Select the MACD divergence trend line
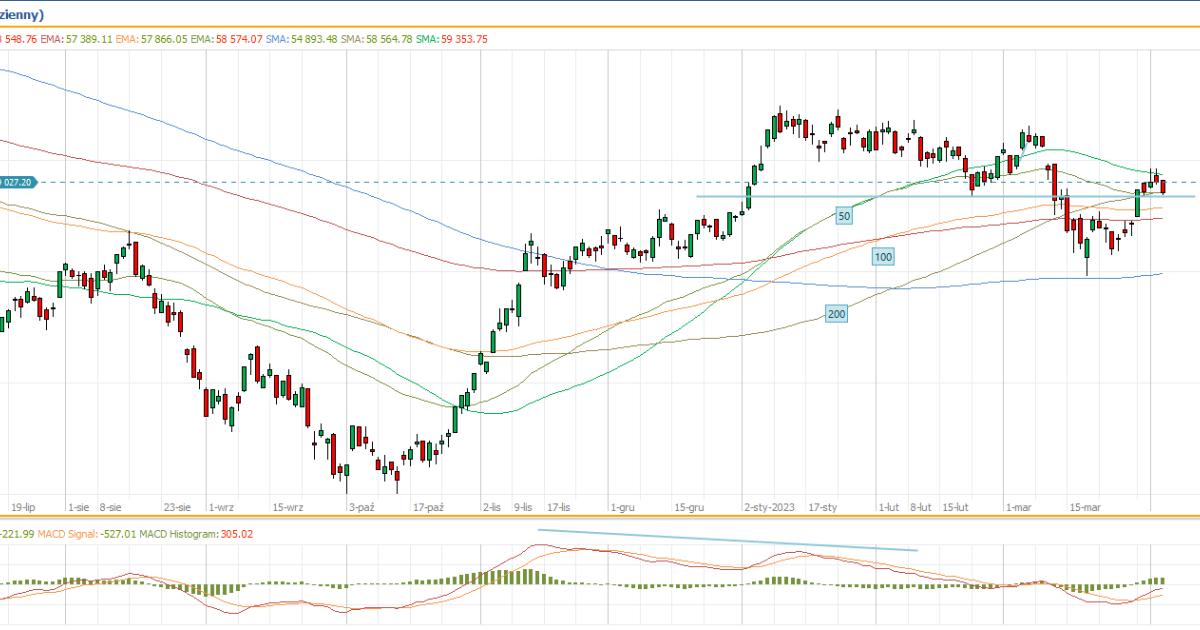 (727, 540)
